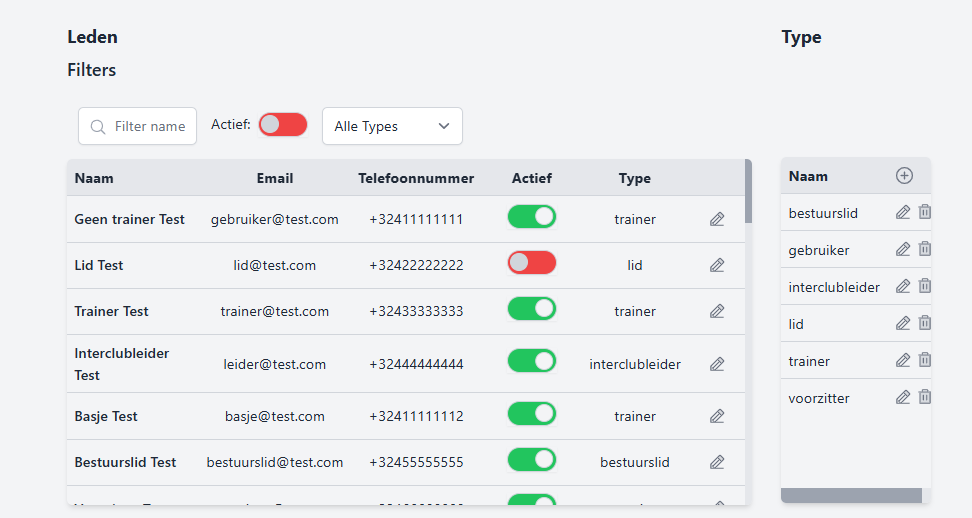Select phone number +32411111111
This screenshot has height=518, width=972.
pyautogui.click(x=416, y=219)
